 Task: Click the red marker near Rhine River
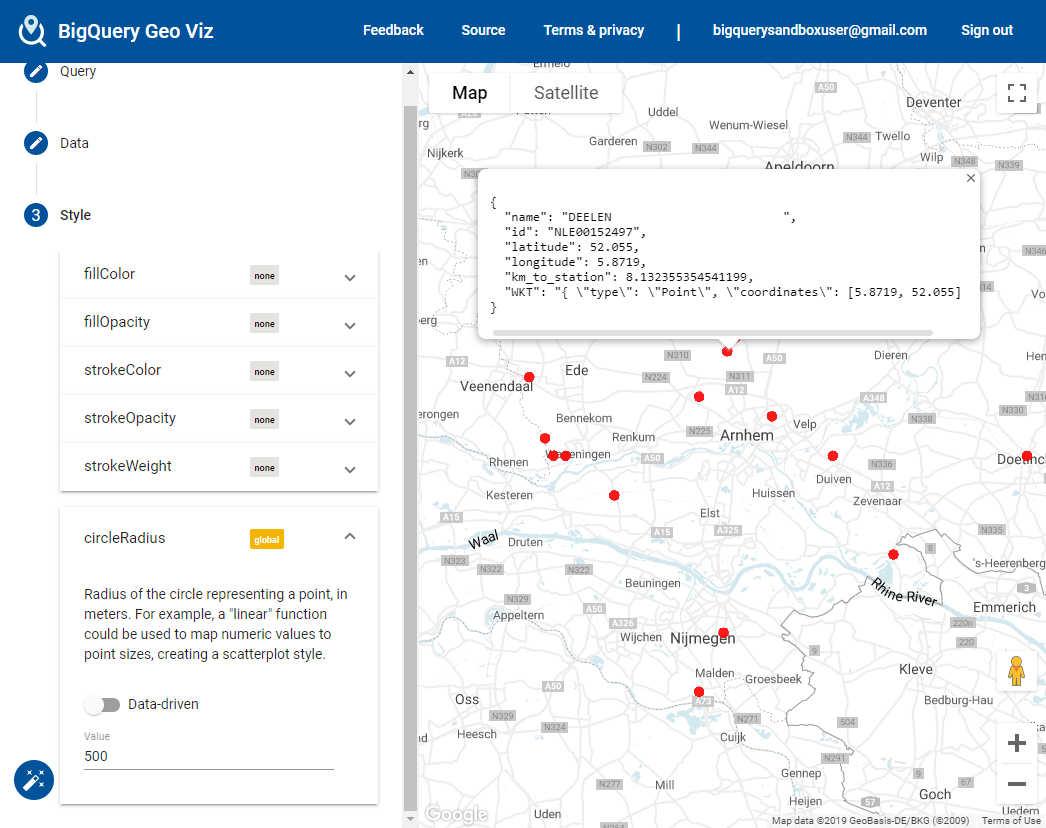point(893,554)
